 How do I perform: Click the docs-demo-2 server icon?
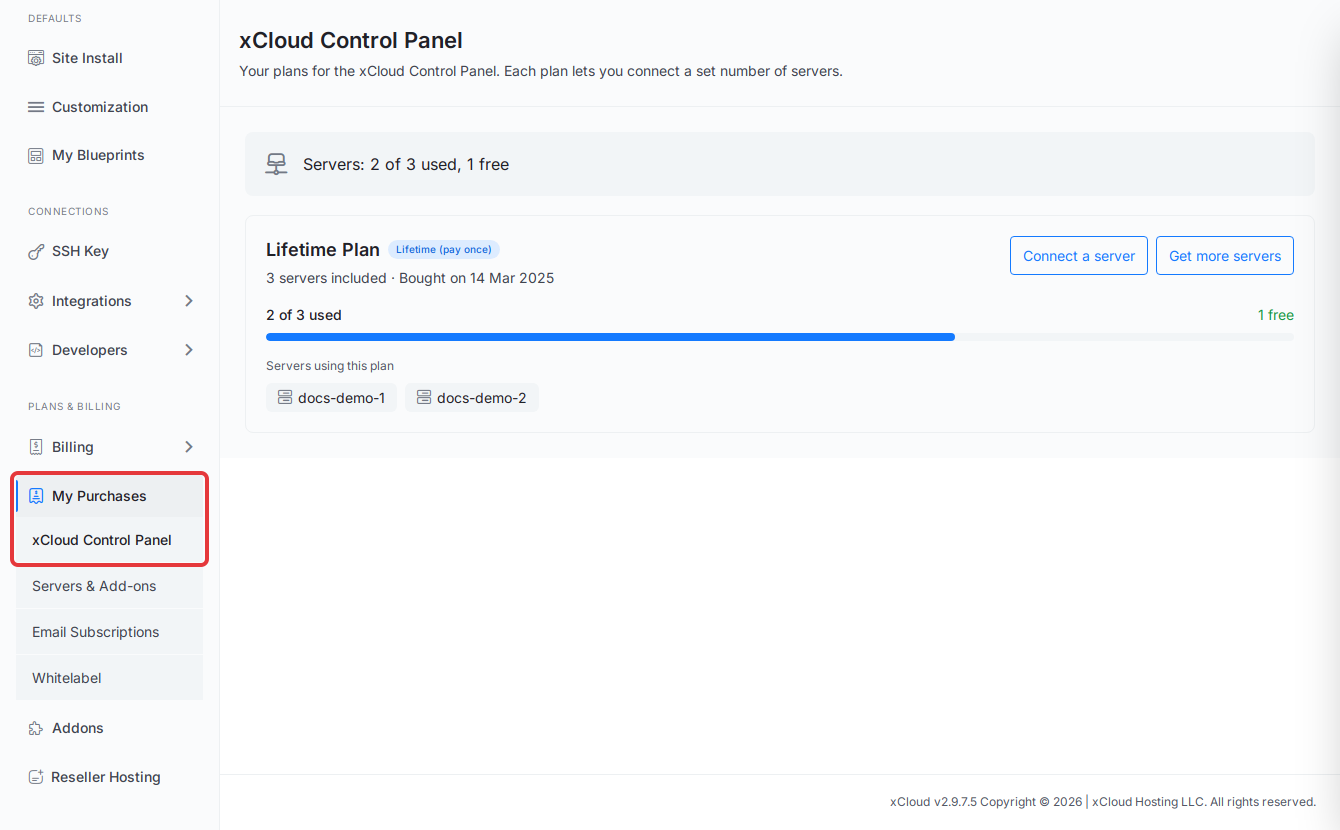(x=424, y=398)
